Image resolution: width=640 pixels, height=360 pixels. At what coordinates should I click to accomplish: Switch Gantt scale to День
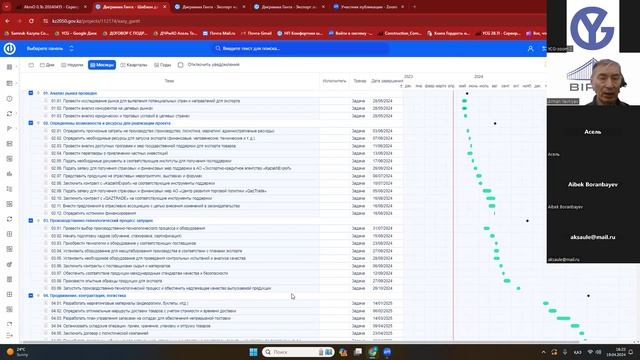click(x=47, y=65)
